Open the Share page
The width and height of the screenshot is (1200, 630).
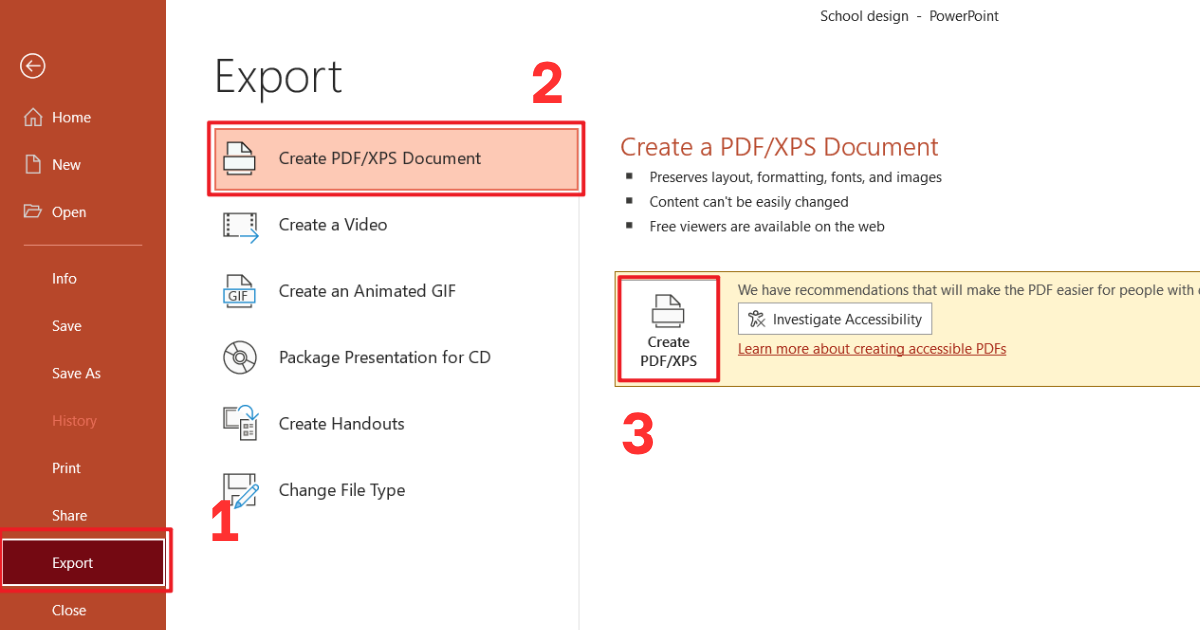pos(83,515)
